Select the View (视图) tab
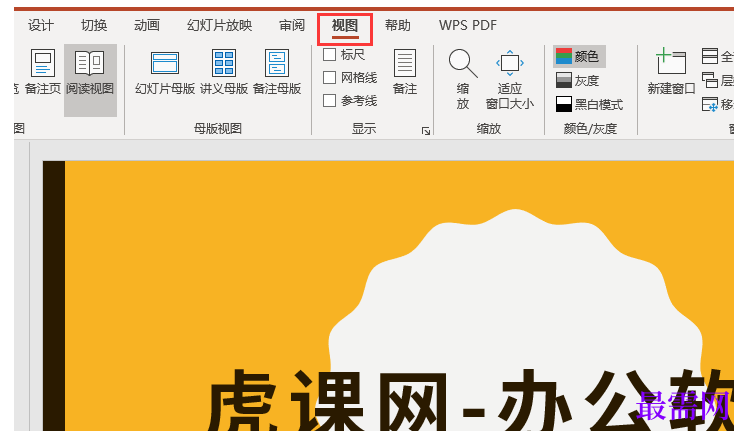This screenshot has height=437, width=748. tap(345, 26)
